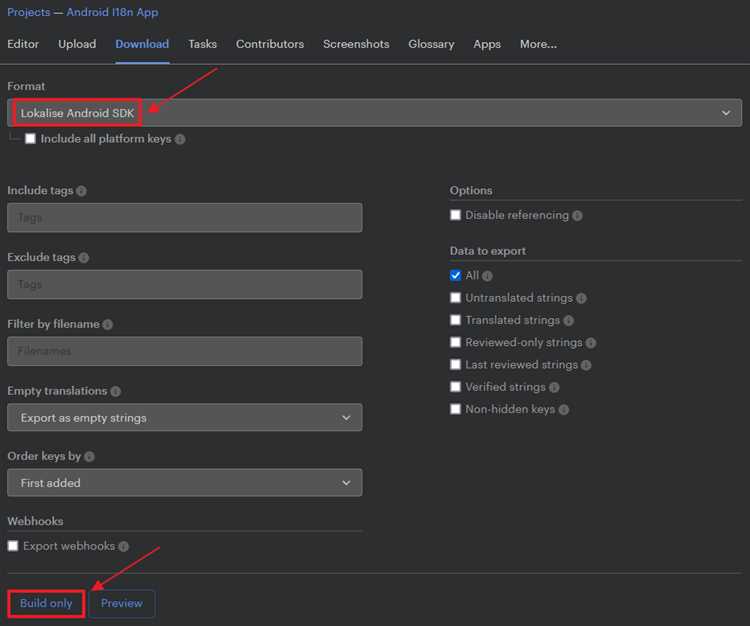750x626 pixels.
Task: Uncheck the All data export checkbox
Action: coord(455,275)
